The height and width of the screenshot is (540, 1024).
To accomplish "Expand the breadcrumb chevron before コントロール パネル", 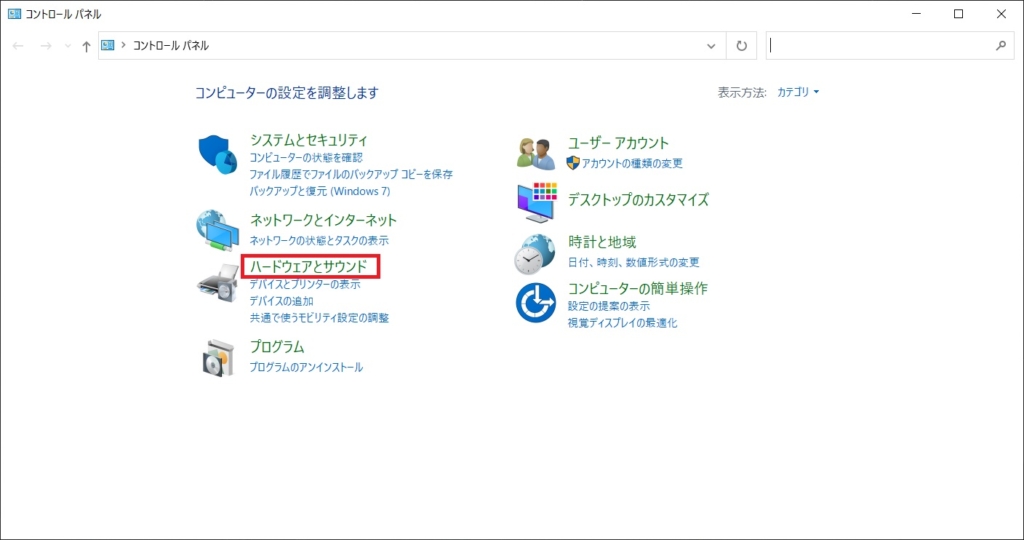I will click(123, 46).
